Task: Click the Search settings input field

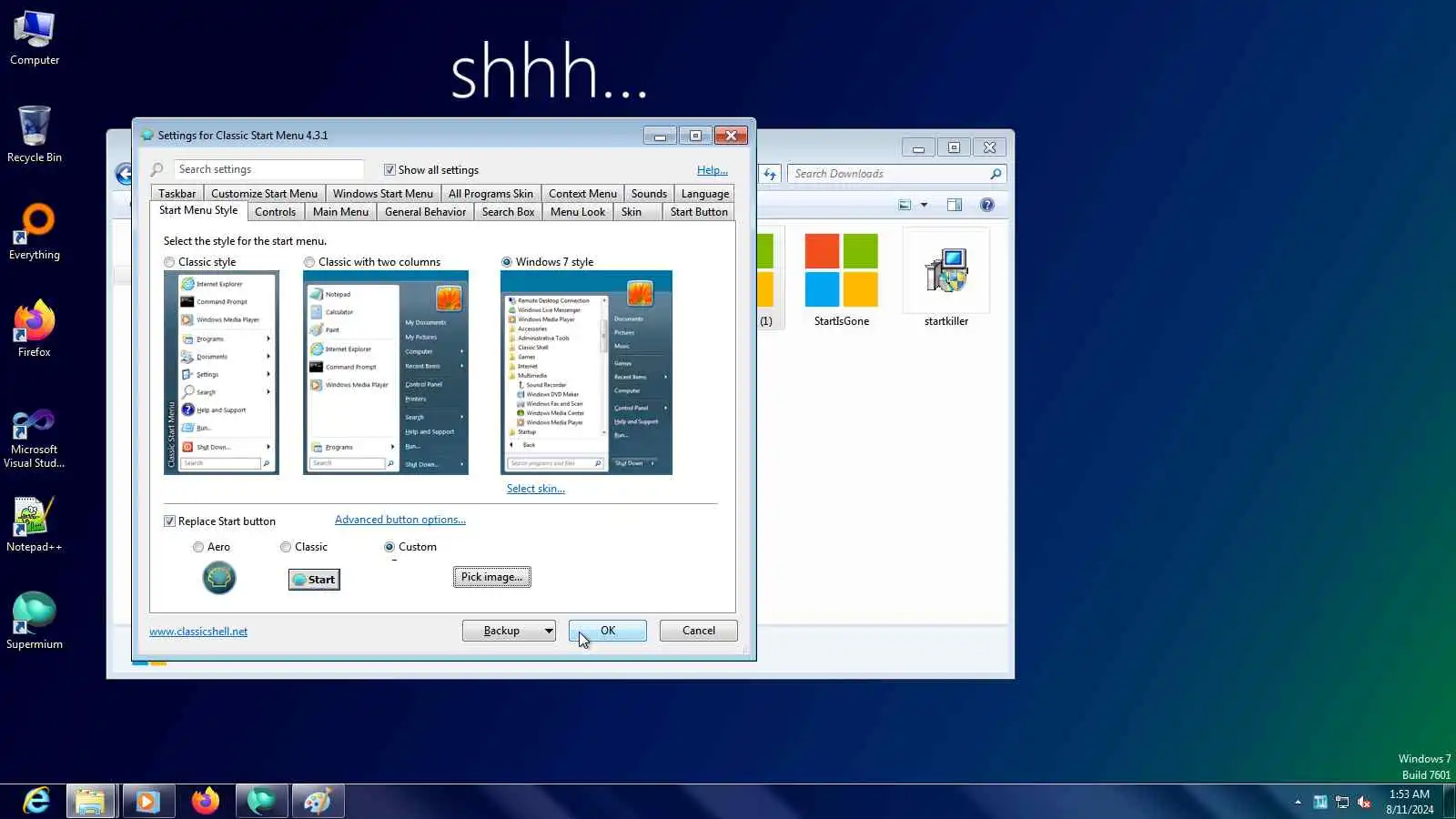Action: pos(268,169)
